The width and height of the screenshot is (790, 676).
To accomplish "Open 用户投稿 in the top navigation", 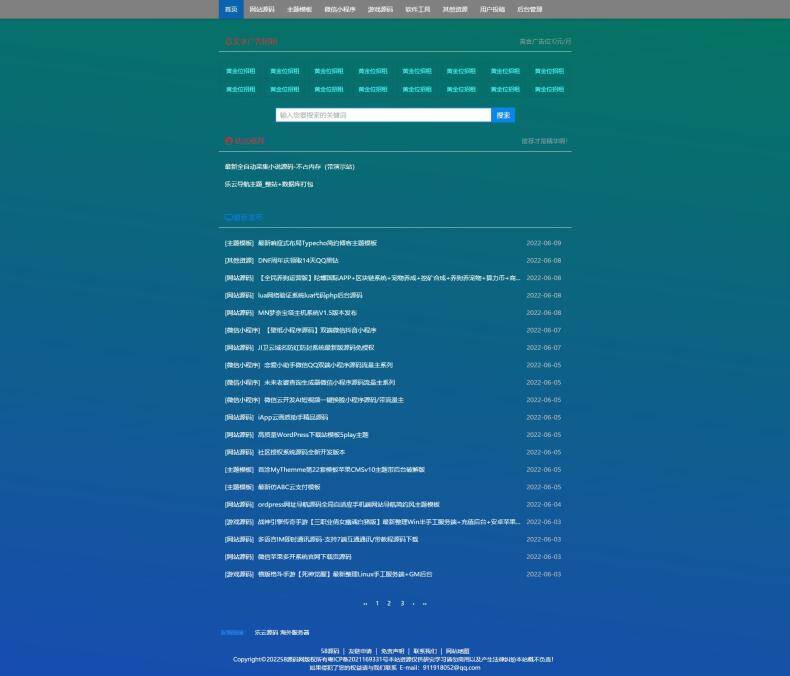I will pos(492,9).
